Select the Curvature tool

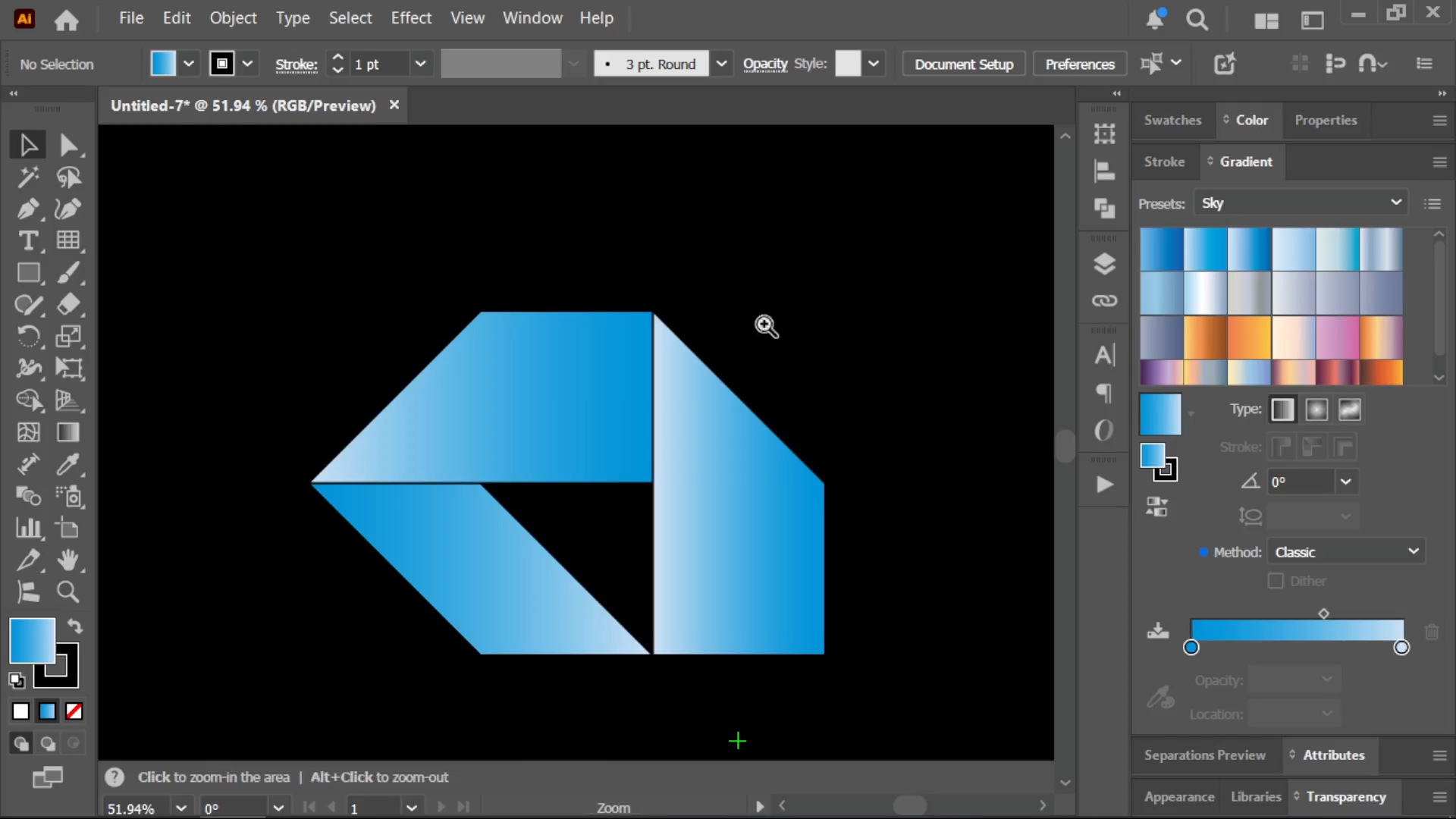point(68,209)
